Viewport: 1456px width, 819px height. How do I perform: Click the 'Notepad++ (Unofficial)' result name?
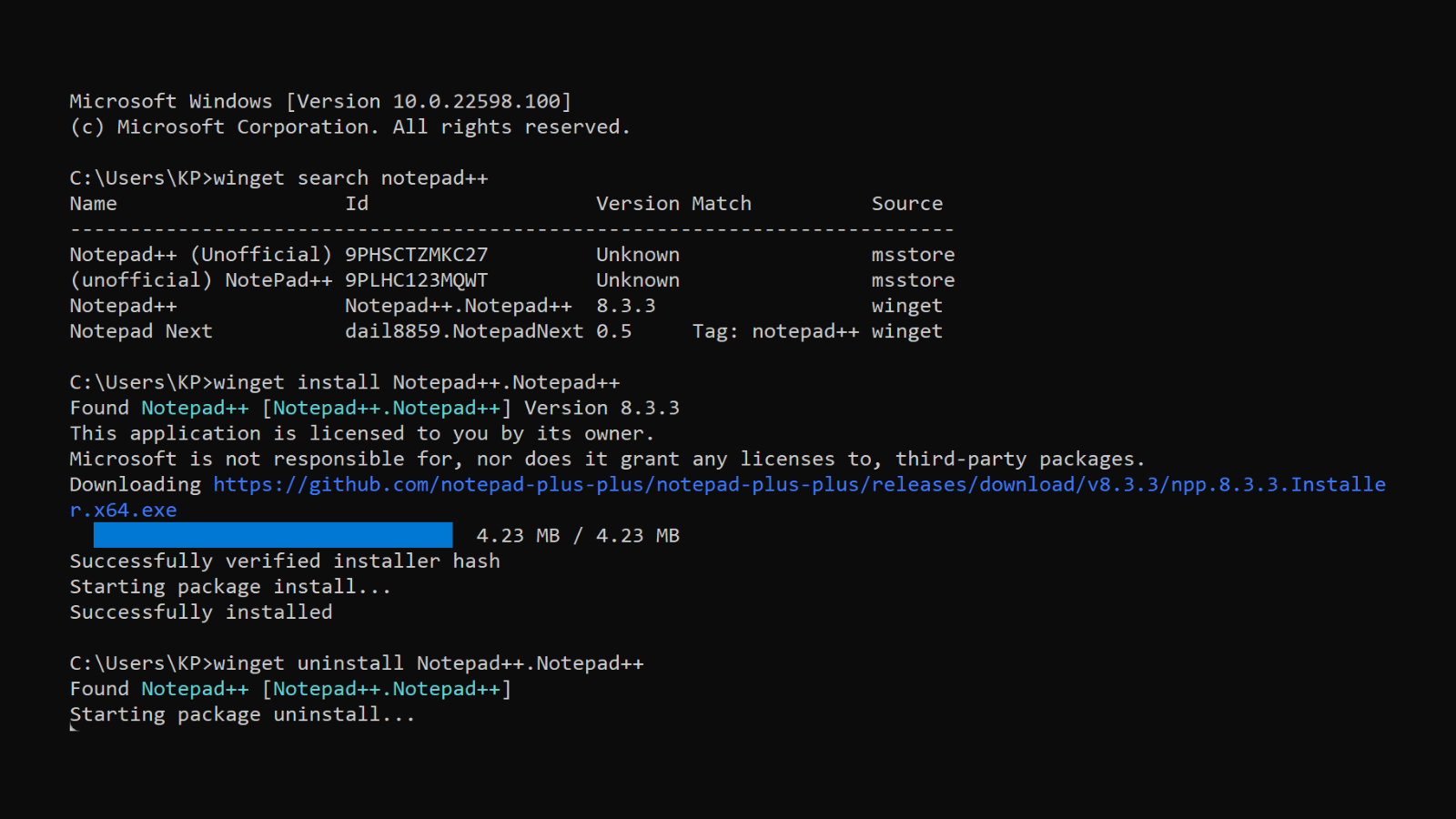pos(201,255)
